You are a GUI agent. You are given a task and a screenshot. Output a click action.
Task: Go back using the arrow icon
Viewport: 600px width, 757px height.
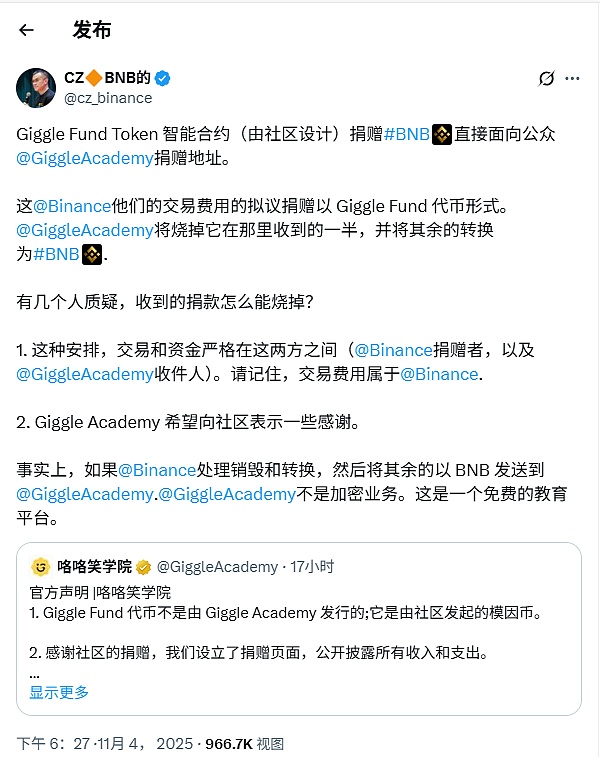coord(26,30)
